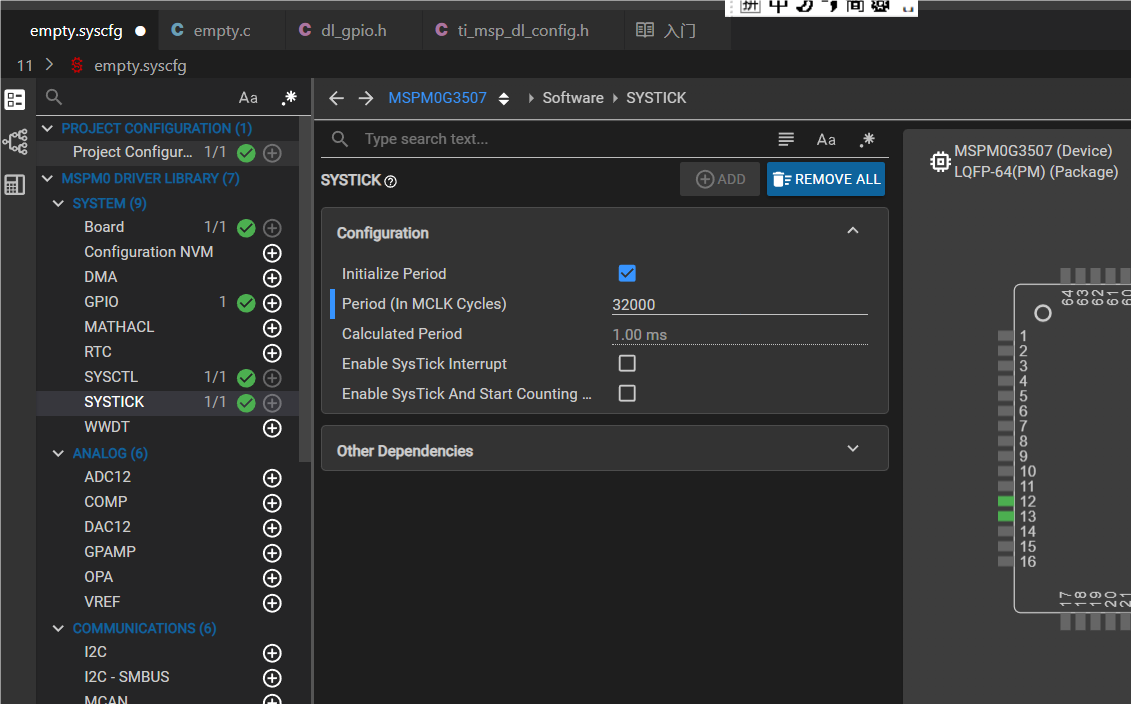
Task: Open the sidebar dependency tree view icon
Action: pos(15,142)
